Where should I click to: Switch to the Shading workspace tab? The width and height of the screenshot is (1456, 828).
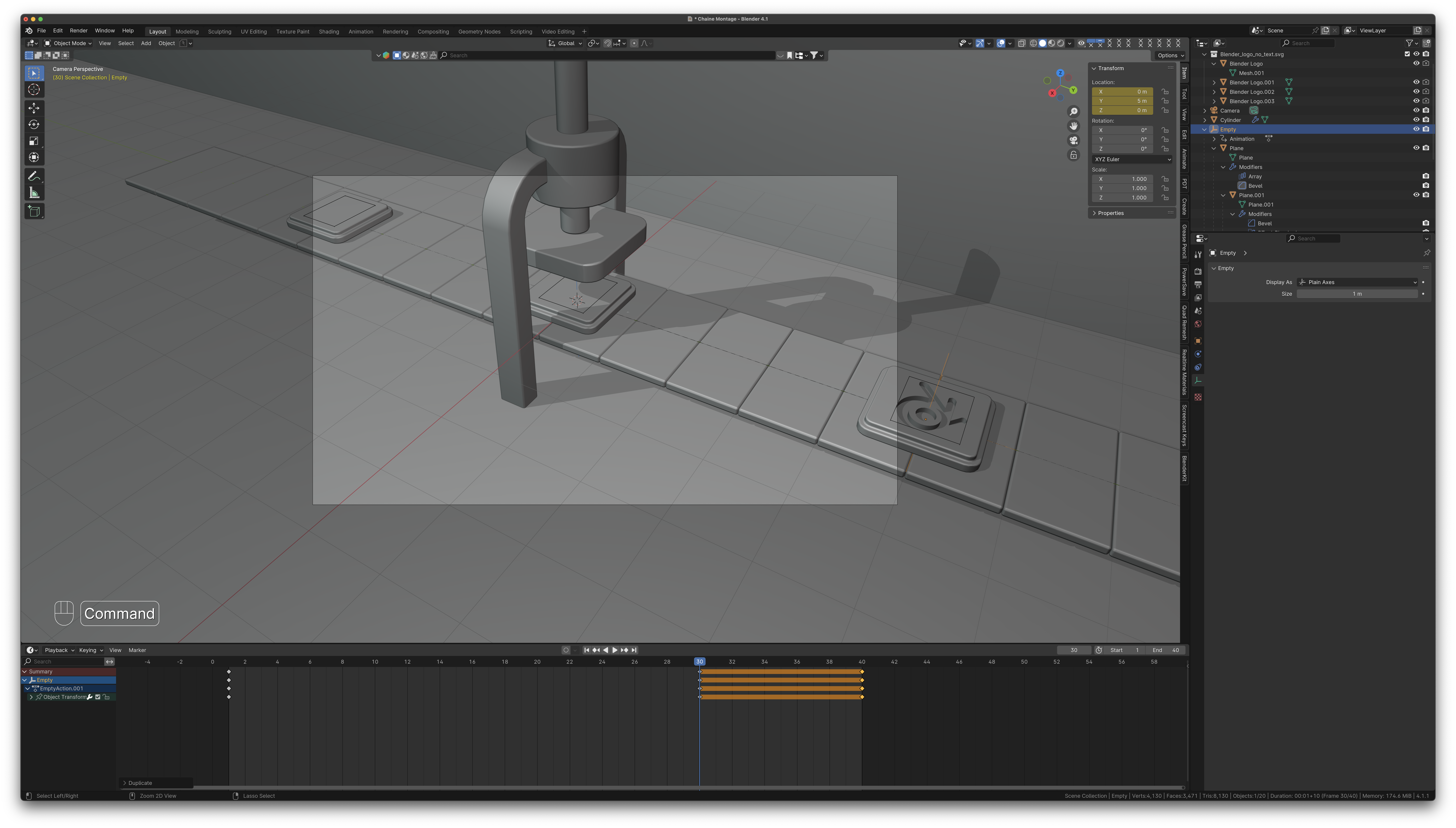pyautogui.click(x=329, y=32)
